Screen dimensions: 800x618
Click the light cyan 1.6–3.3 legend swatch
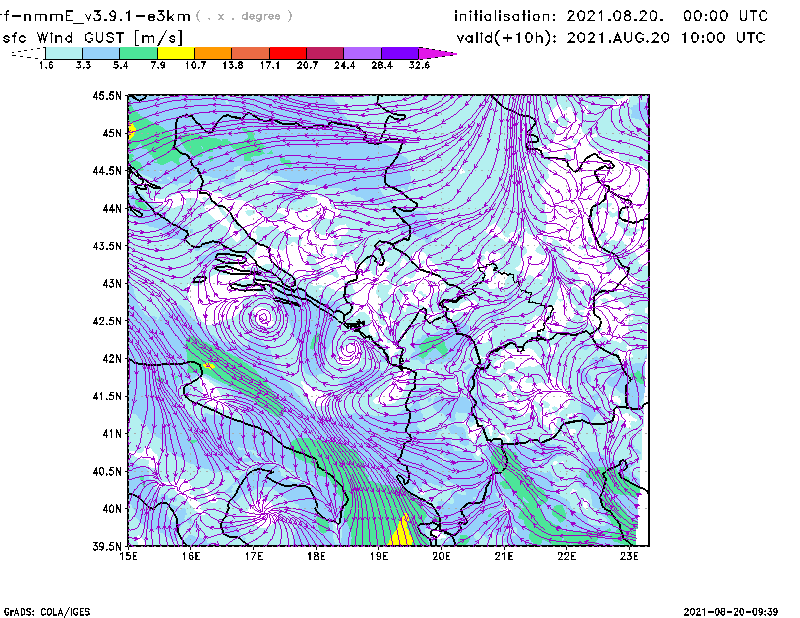[64, 53]
